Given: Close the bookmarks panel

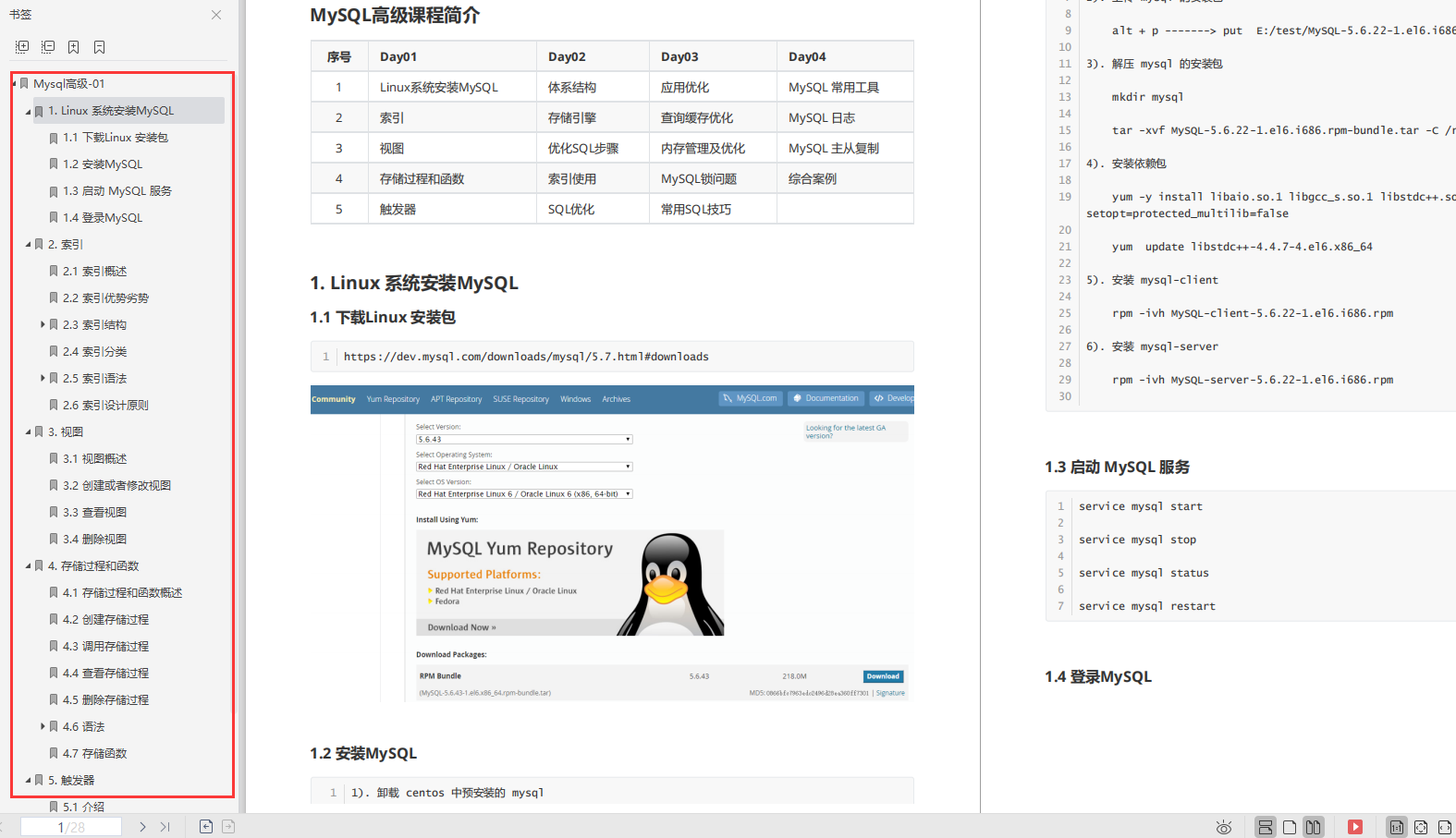Looking at the screenshot, I should pos(216,15).
